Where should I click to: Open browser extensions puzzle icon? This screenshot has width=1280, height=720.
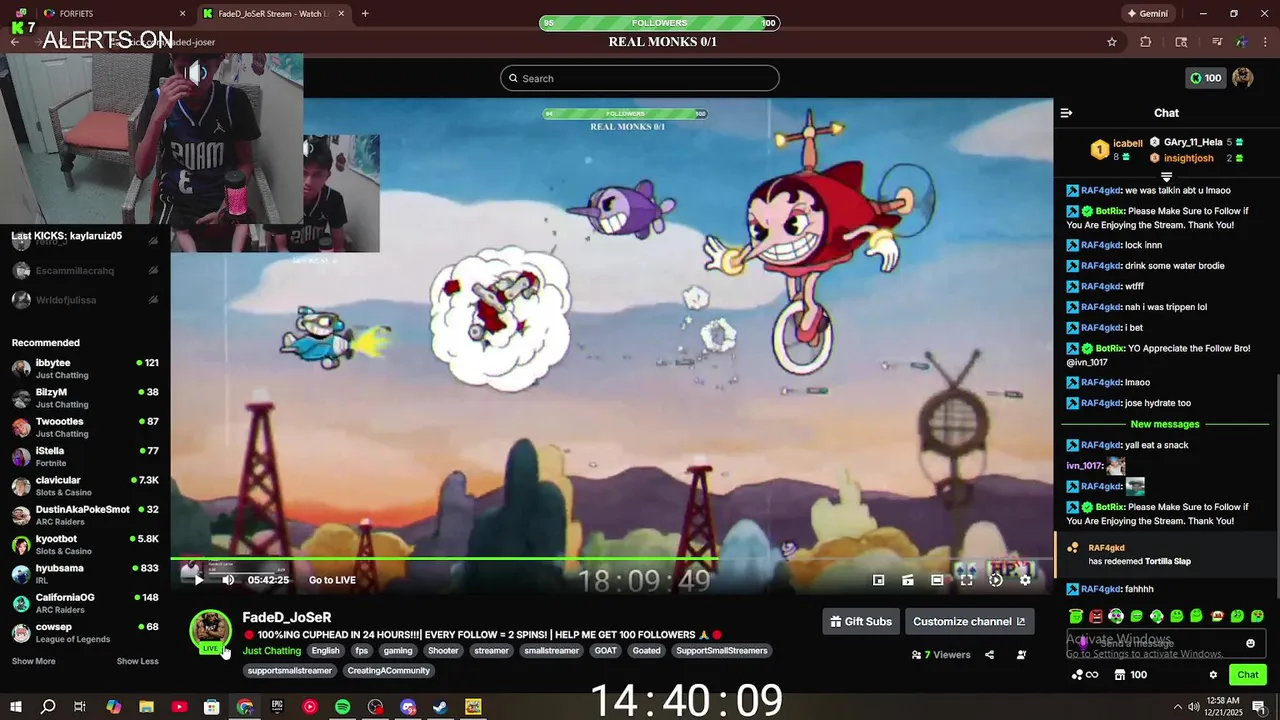point(1146,42)
